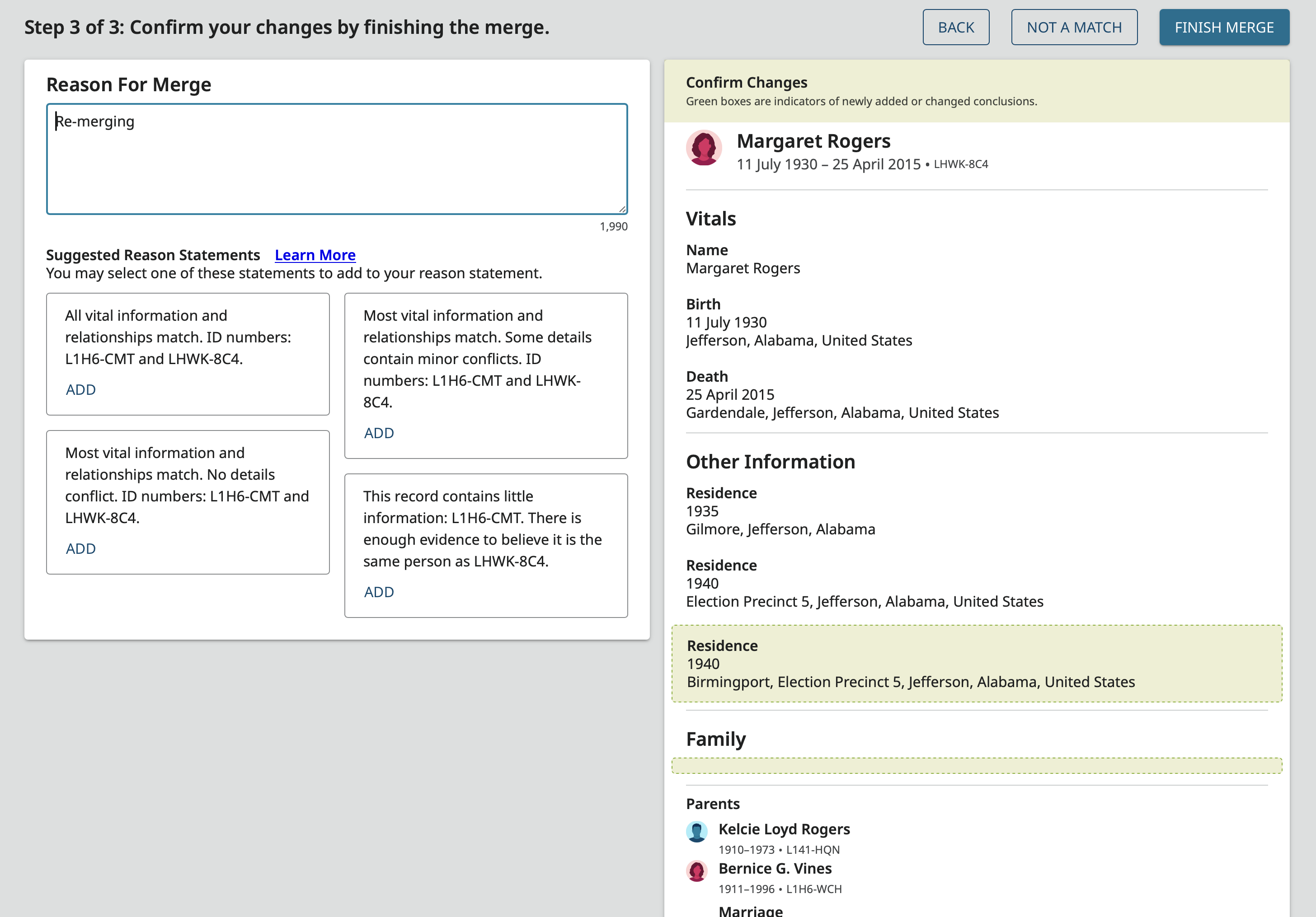Image resolution: width=1316 pixels, height=917 pixels.
Task: Add the 'No details conflict' reason statement
Action: click(x=81, y=549)
